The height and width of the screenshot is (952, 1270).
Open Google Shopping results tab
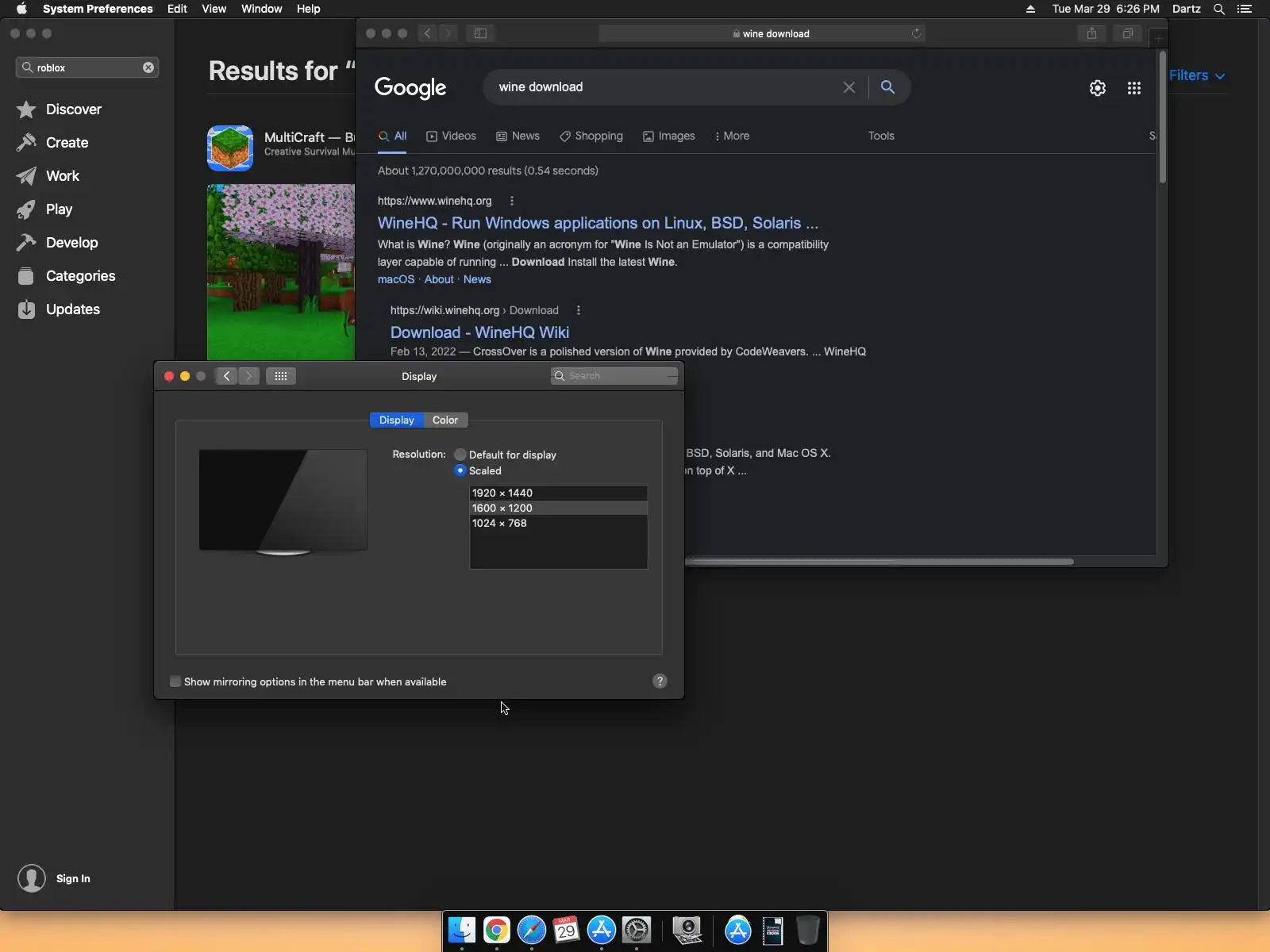pyautogui.click(x=591, y=136)
